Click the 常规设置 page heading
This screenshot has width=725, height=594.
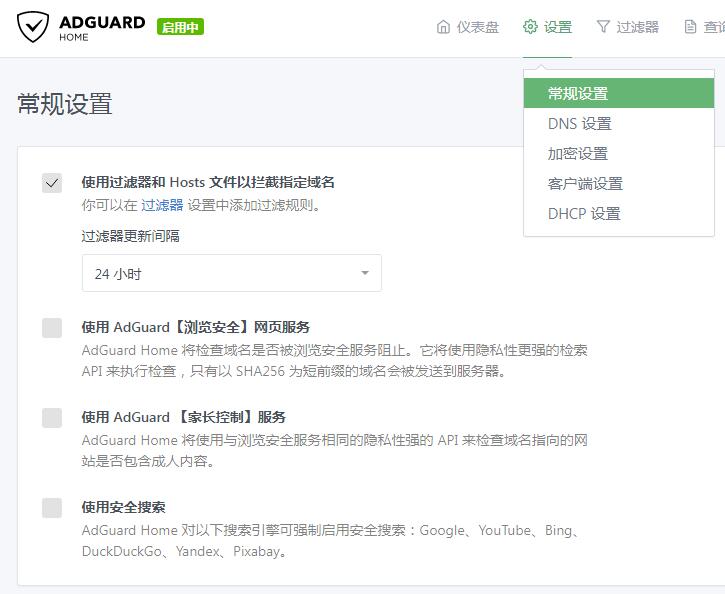[x=65, y=104]
